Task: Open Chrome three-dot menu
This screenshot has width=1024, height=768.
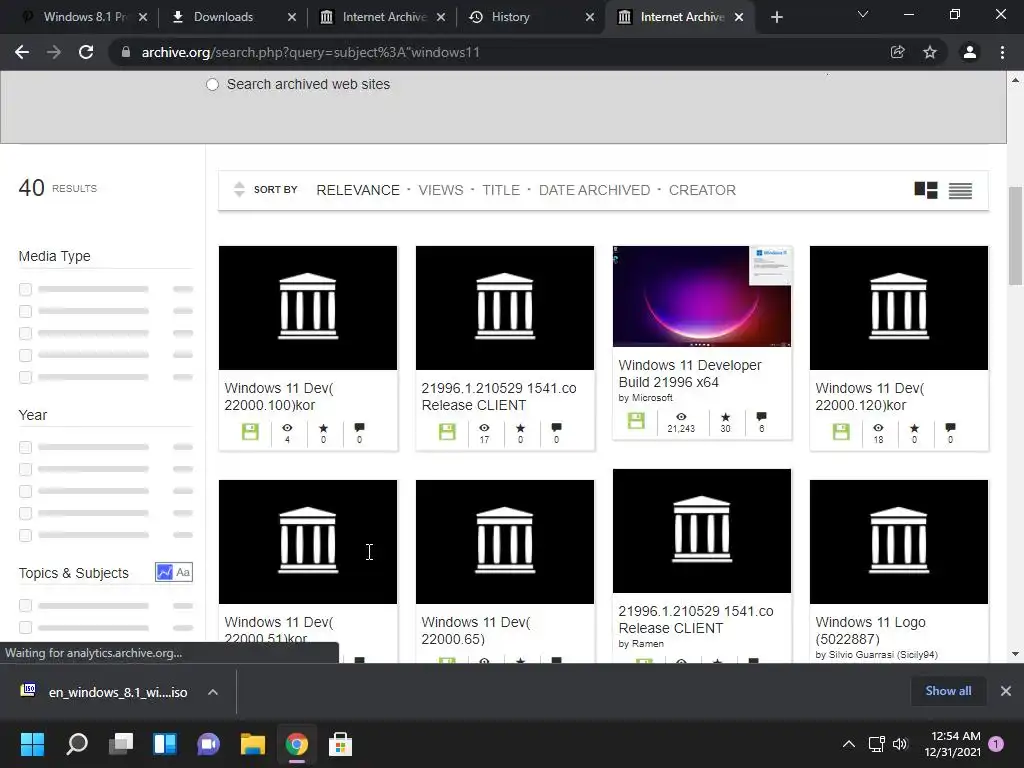Action: (1002, 52)
